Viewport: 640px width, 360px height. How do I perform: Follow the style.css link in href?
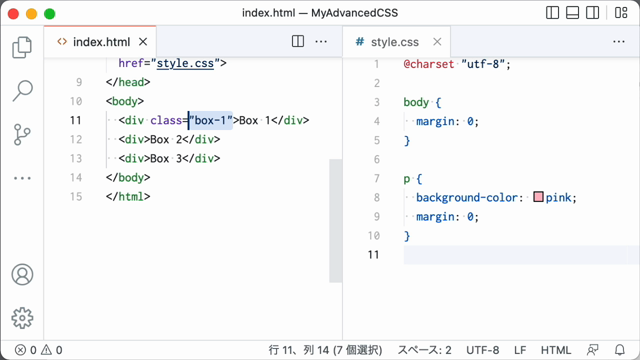pos(185,63)
